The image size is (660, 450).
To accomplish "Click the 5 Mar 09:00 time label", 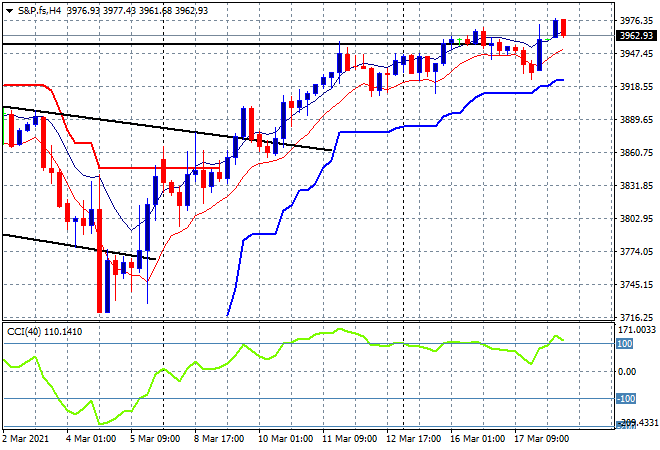I will (x=155, y=439).
